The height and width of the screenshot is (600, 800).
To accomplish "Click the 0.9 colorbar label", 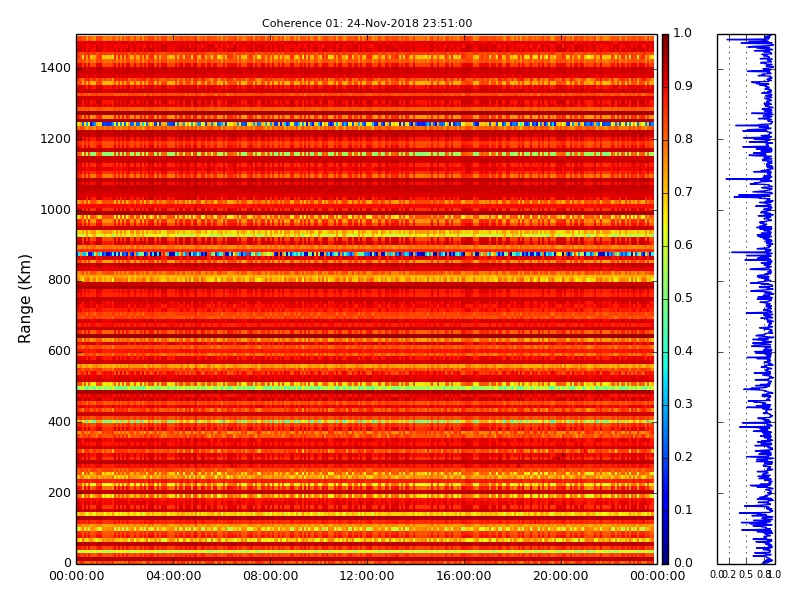I will (x=683, y=86).
